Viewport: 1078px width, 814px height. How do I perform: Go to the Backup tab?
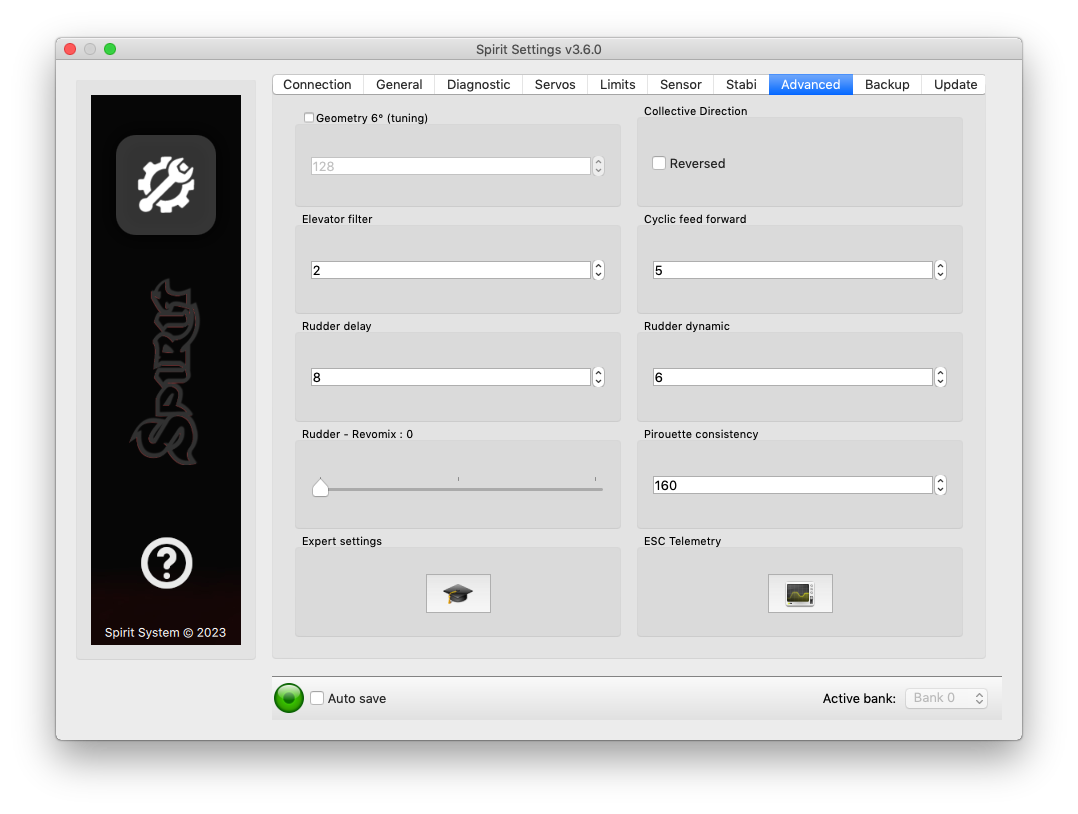click(887, 85)
